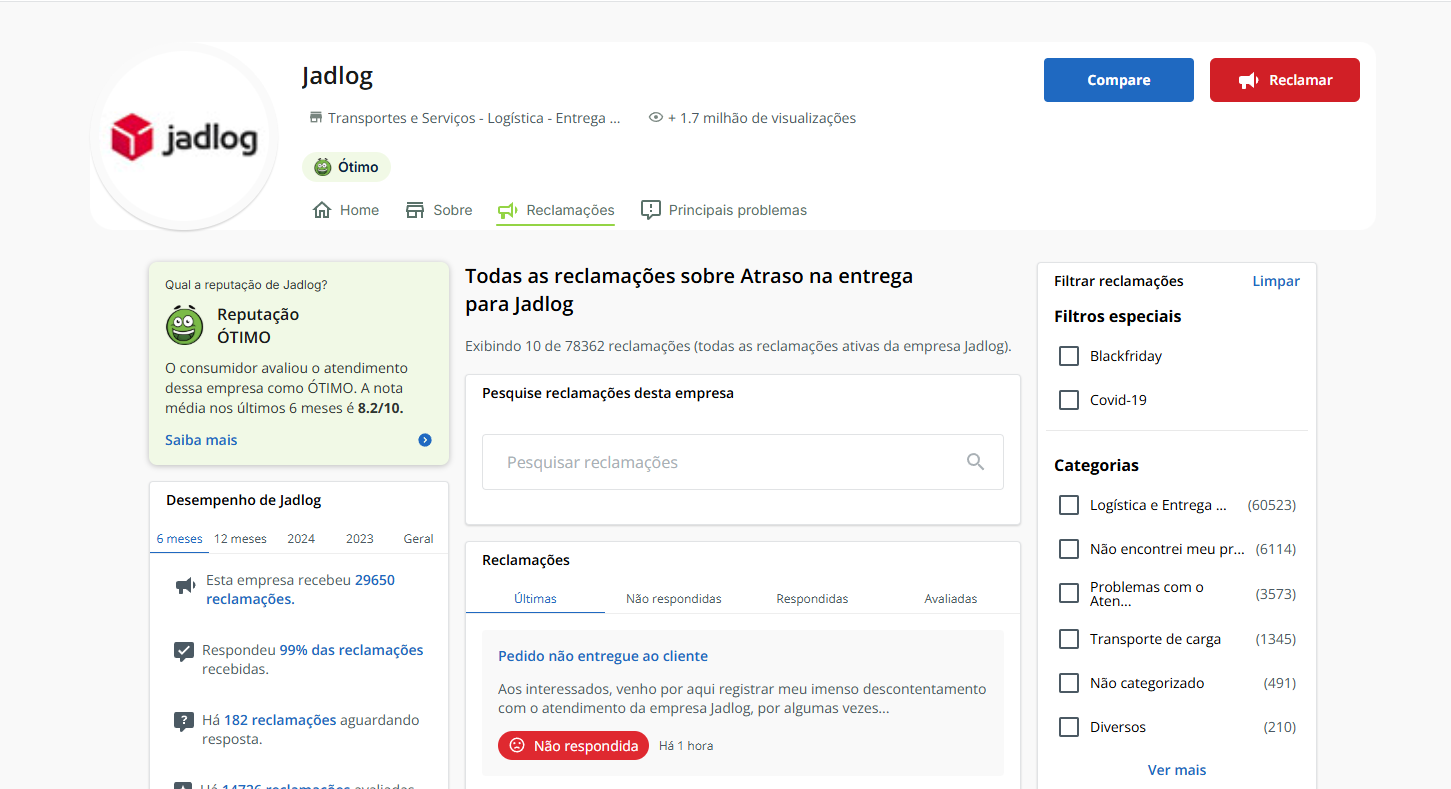Click sad face icon in Não respondida badge
The image size is (1451, 789).
coord(517,745)
